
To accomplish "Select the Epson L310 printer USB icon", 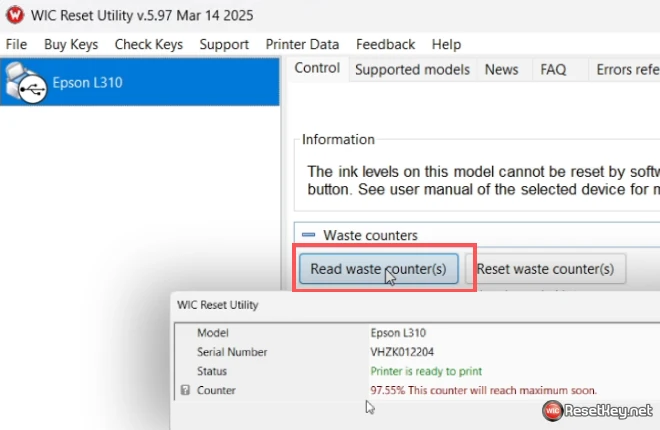I will tap(26, 82).
